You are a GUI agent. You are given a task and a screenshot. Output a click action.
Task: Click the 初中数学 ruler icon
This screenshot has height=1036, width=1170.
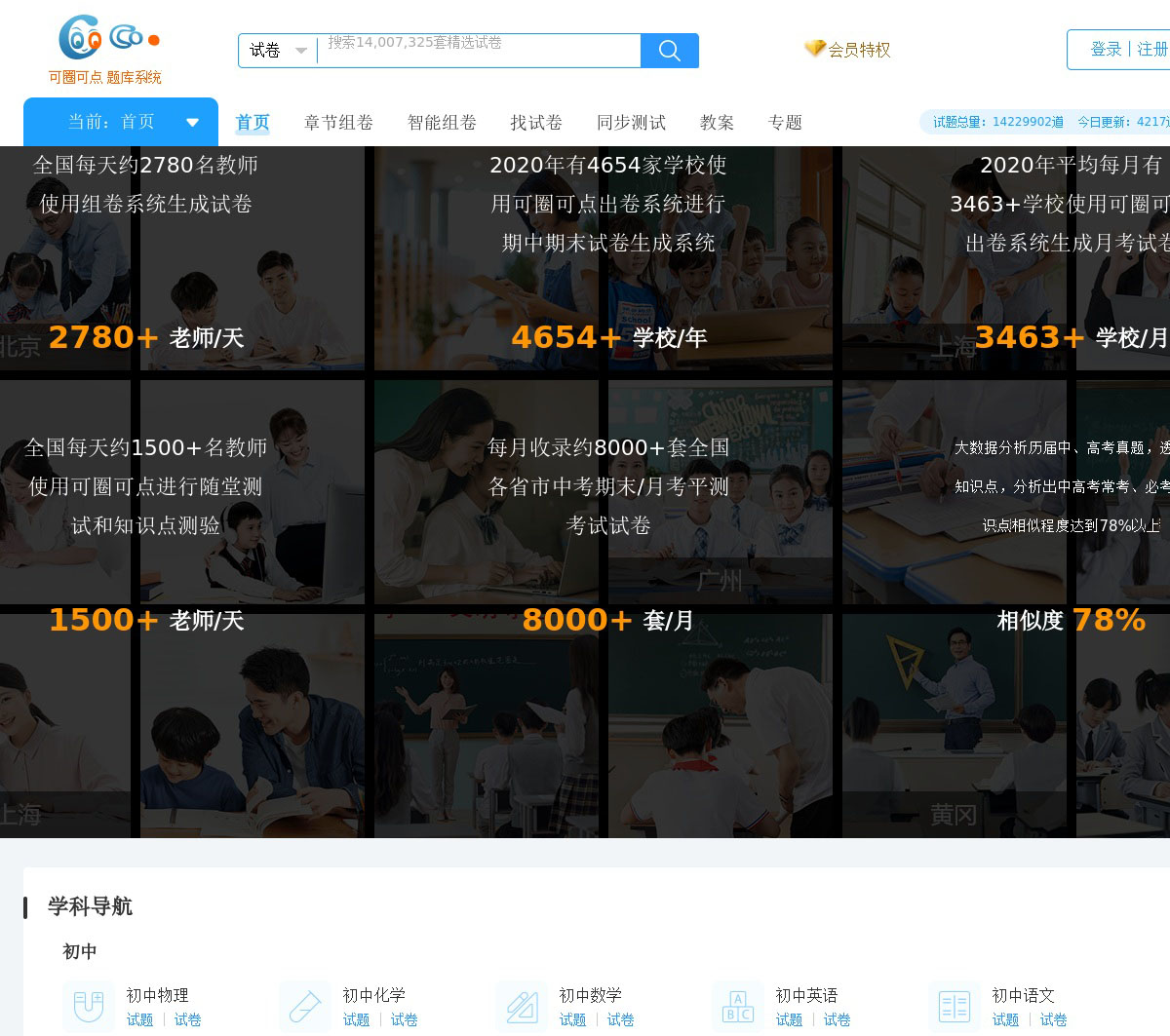[522, 1006]
